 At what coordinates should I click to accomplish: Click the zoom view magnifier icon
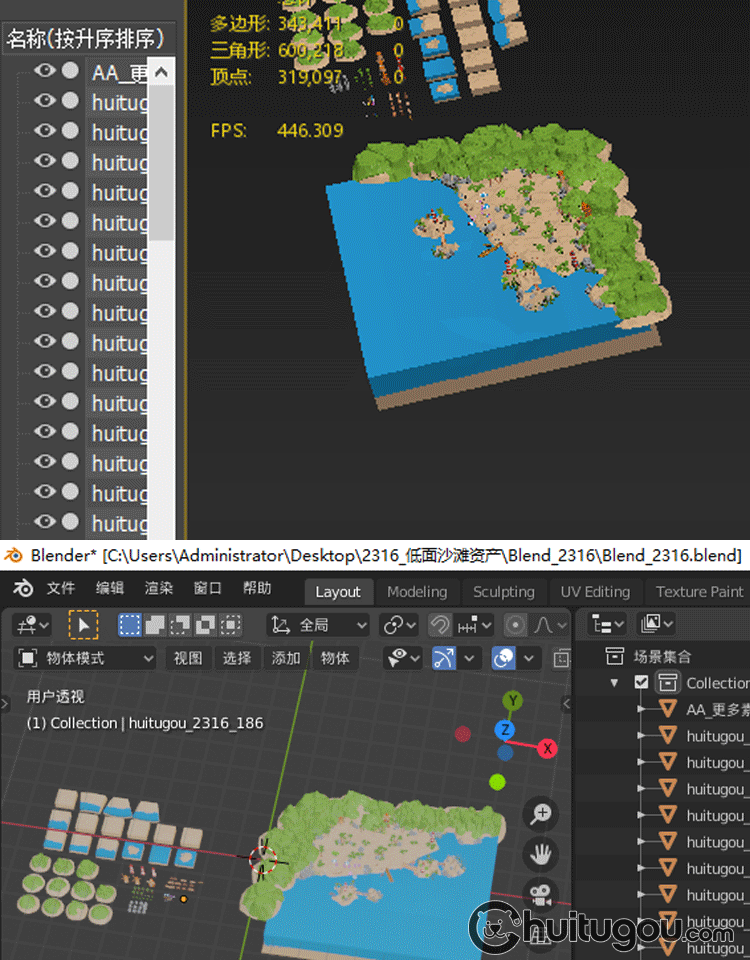pyautogui.click(x=542, y=813)
